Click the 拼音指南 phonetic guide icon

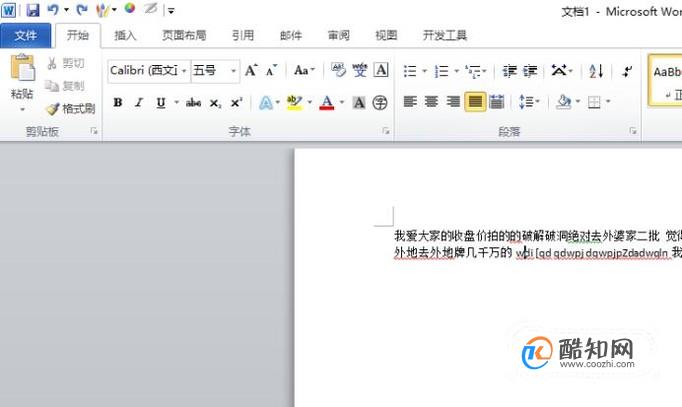coord(360,70)
